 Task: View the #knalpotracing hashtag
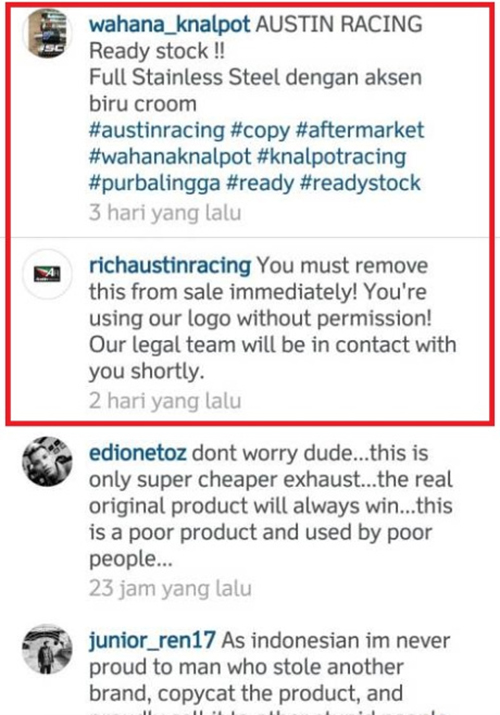pyautogui.click(x=331, y=157)
